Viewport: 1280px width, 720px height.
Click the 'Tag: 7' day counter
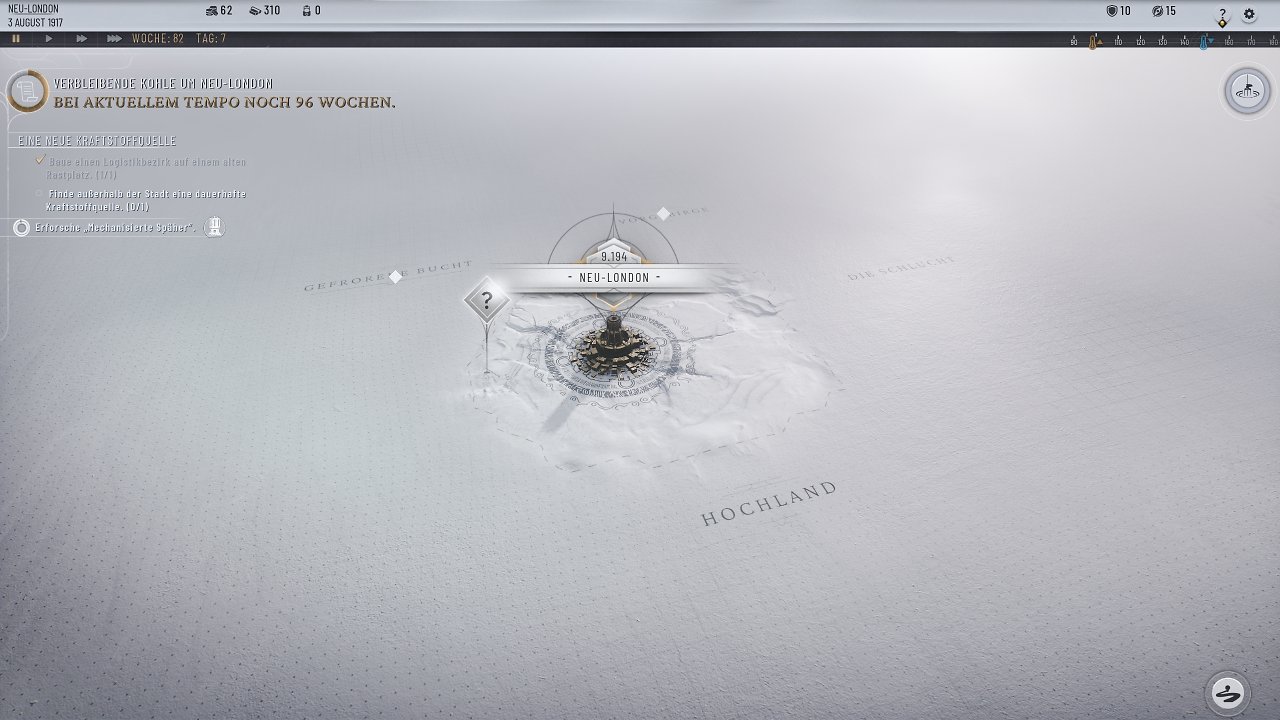point(211,39)
